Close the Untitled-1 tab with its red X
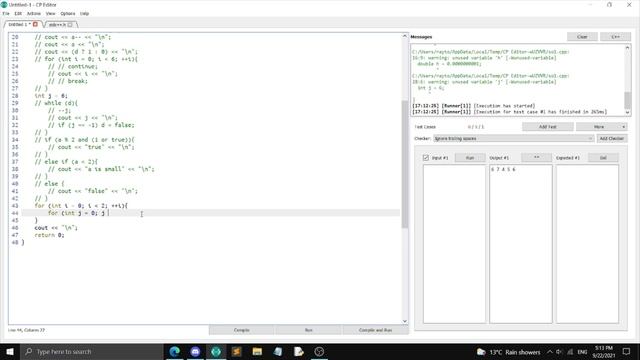Viewport: 640px width, 360px height. point(36,24)
